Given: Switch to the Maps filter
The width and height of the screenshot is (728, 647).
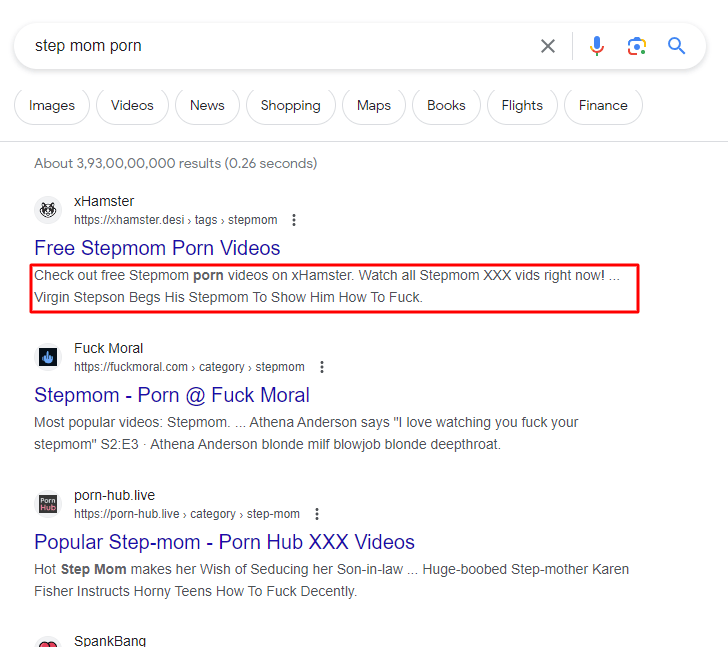Looking at the screenshot, I should point(374,106).
